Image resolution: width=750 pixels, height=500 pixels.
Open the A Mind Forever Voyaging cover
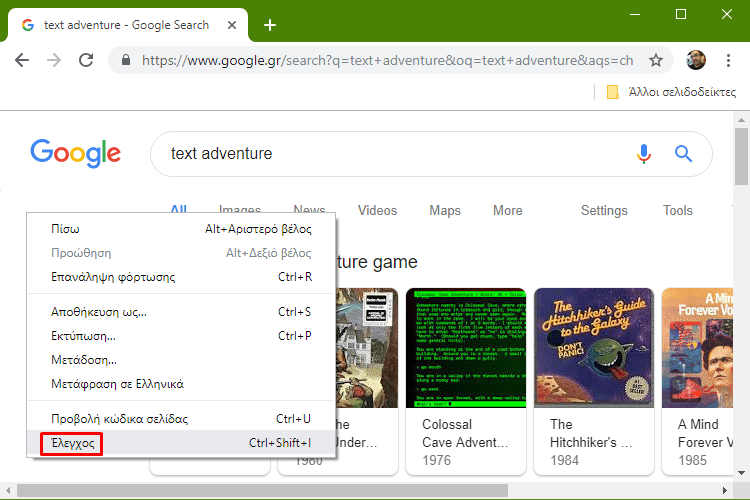(697, 348)
